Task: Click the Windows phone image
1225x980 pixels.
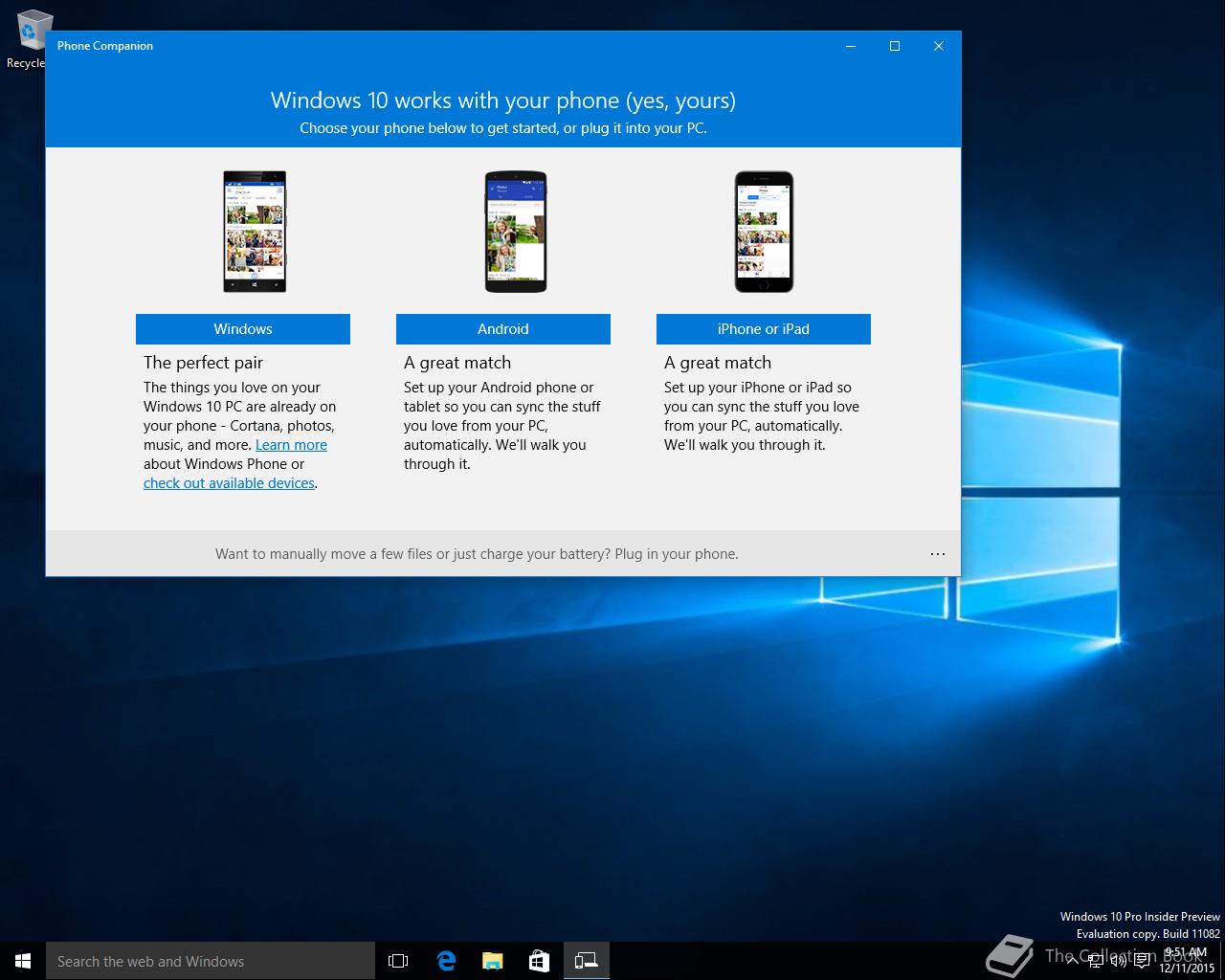Action: pos(255,232)
